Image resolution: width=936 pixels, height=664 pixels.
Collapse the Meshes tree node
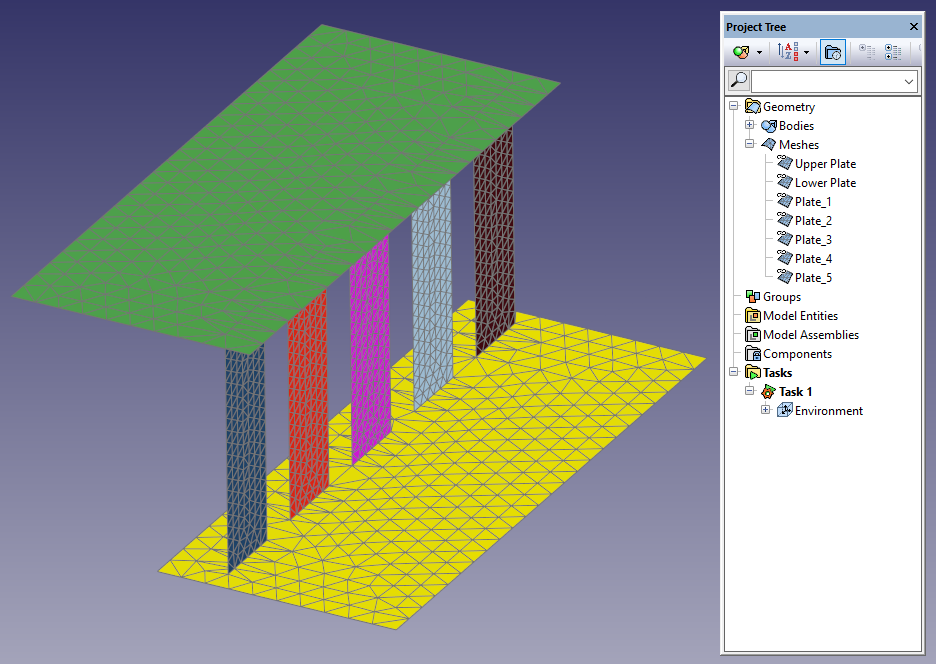[x=750, y=145]
